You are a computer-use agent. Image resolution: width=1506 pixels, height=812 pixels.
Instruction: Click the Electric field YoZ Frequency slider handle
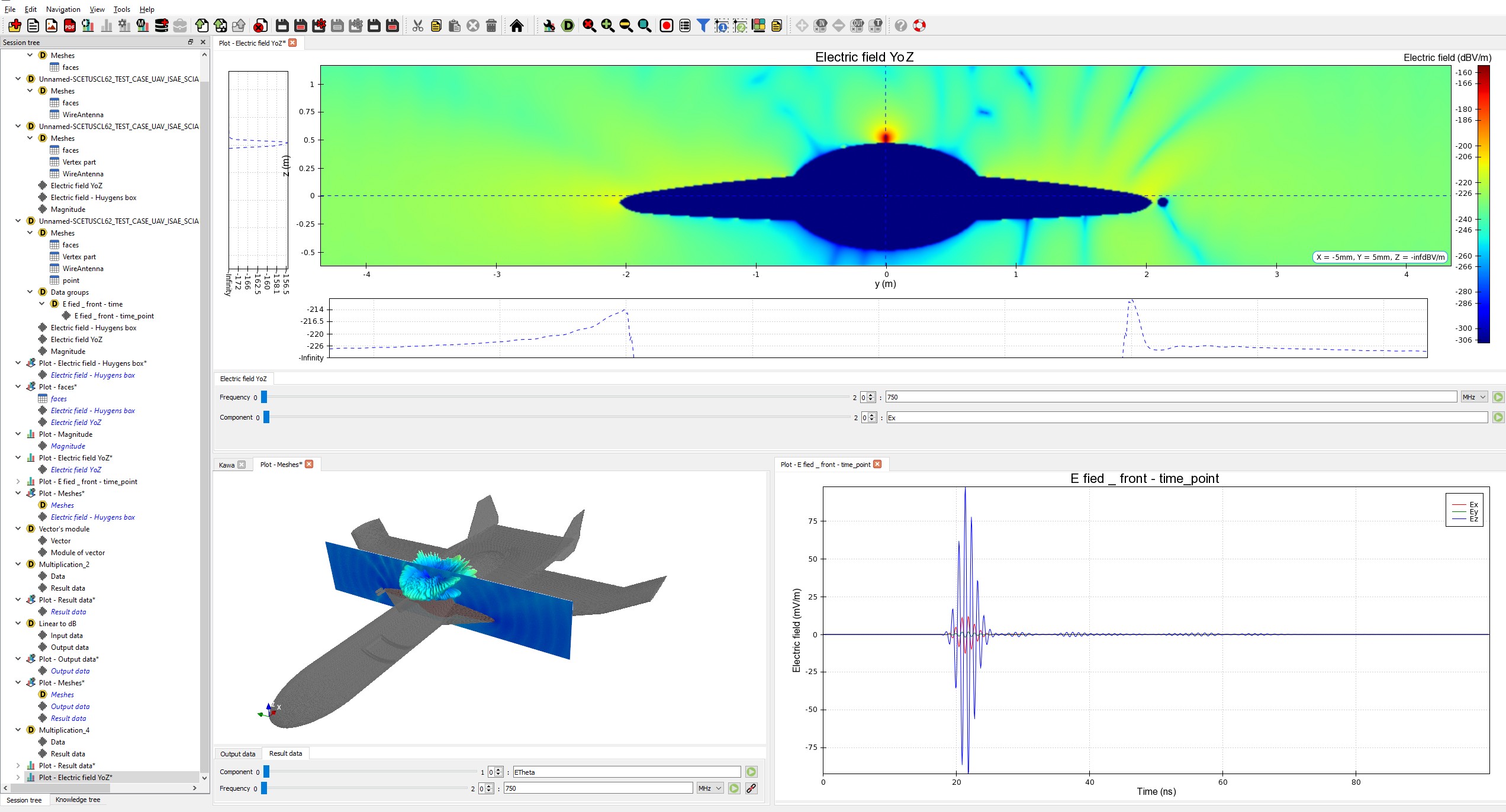tap(264, 397)
